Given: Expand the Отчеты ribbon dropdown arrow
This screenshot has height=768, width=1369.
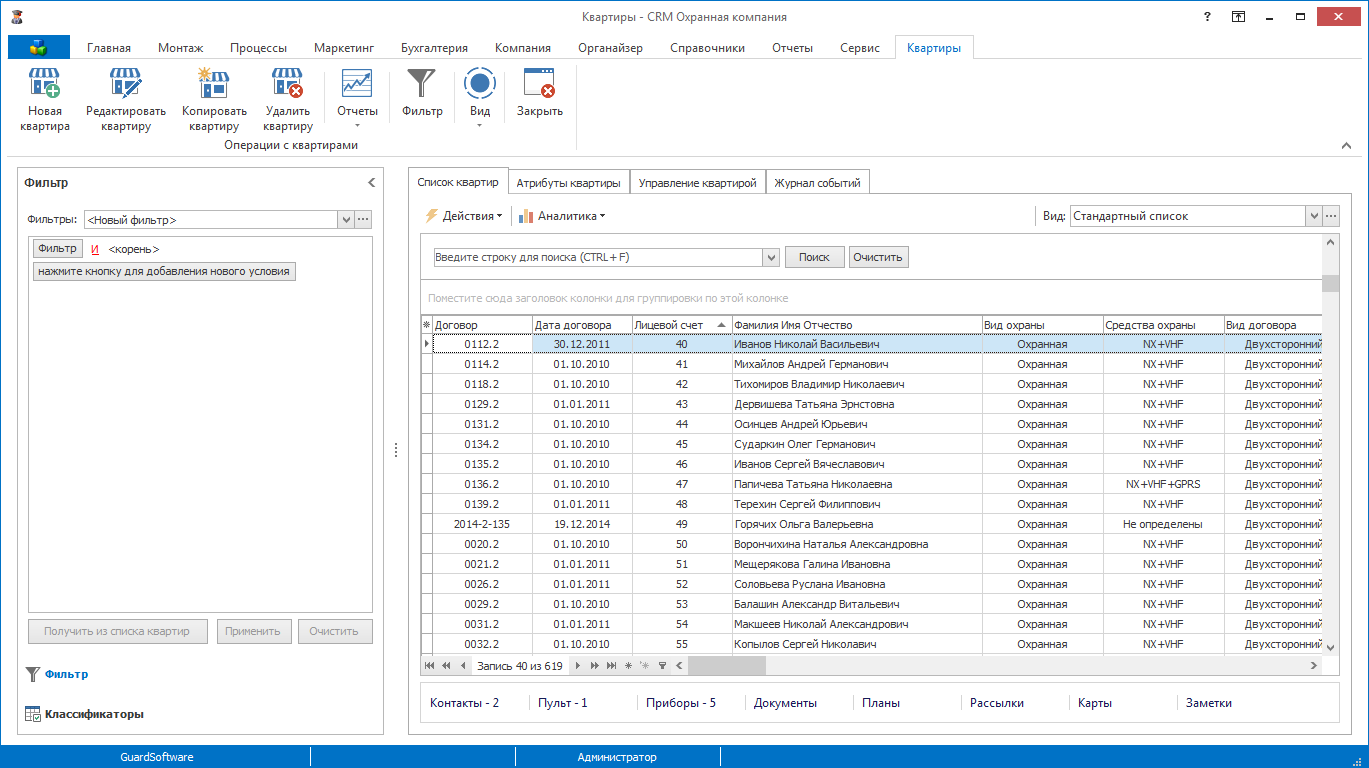Looking at the screenshot, I should (357, 125).
